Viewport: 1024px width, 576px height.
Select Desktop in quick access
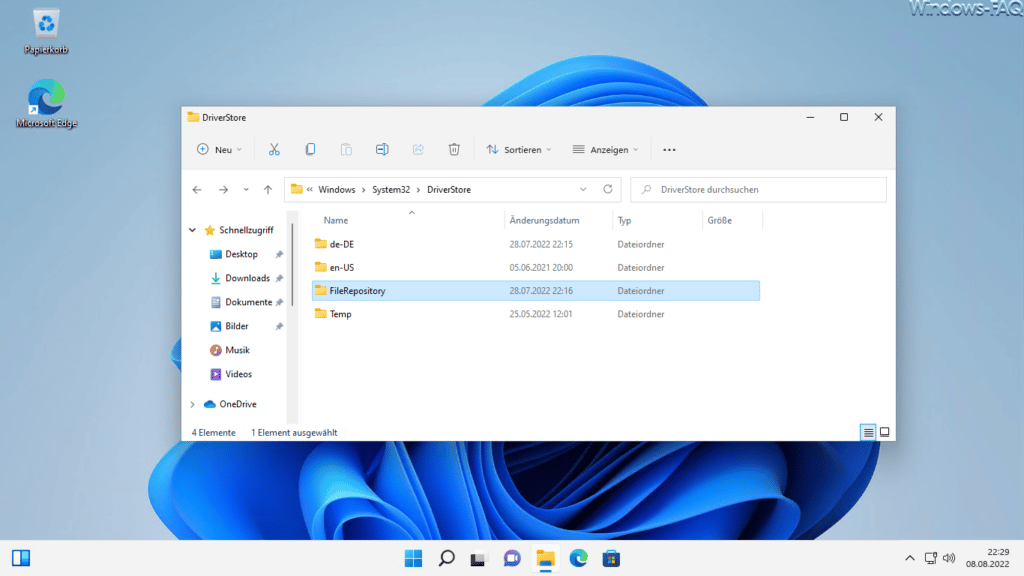241,254
